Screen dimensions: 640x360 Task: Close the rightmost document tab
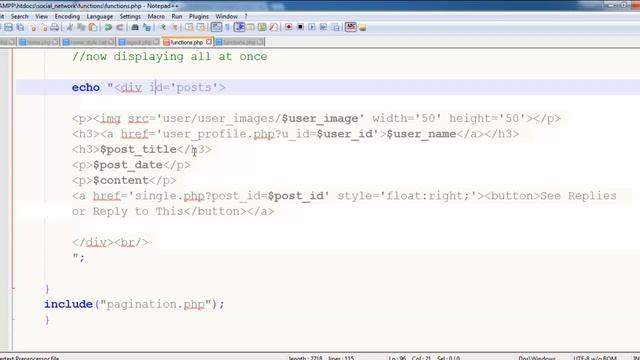pos(260,42)
